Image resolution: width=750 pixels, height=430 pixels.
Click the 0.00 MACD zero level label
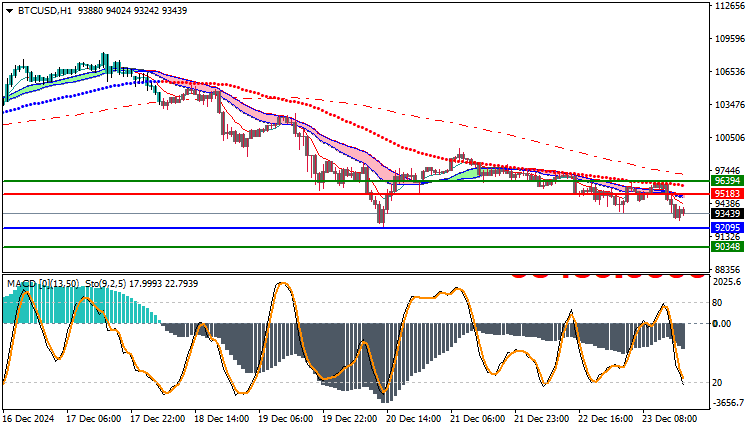[x=721, y=324]
